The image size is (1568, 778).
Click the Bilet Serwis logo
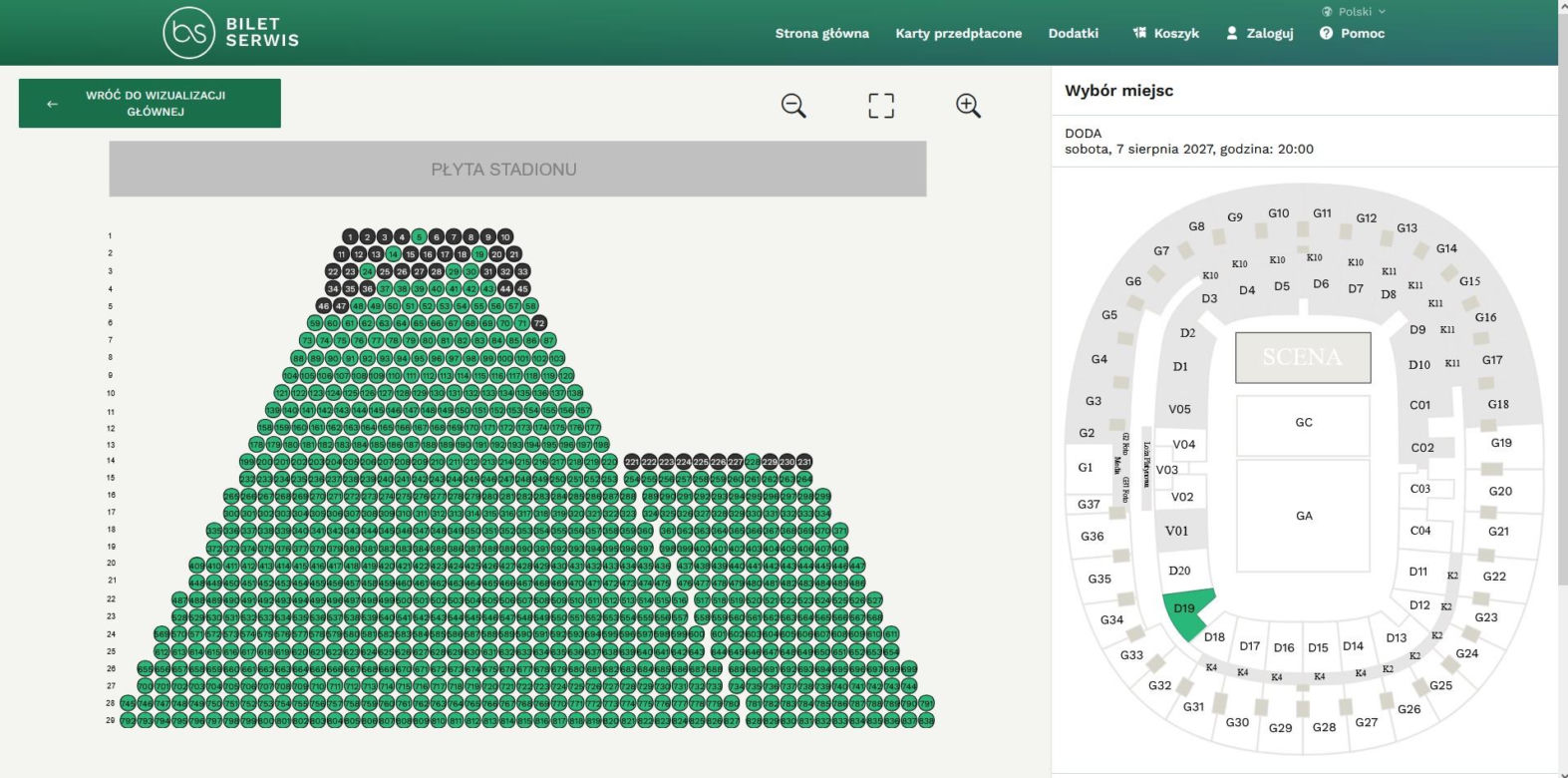[x=231, y=33]
